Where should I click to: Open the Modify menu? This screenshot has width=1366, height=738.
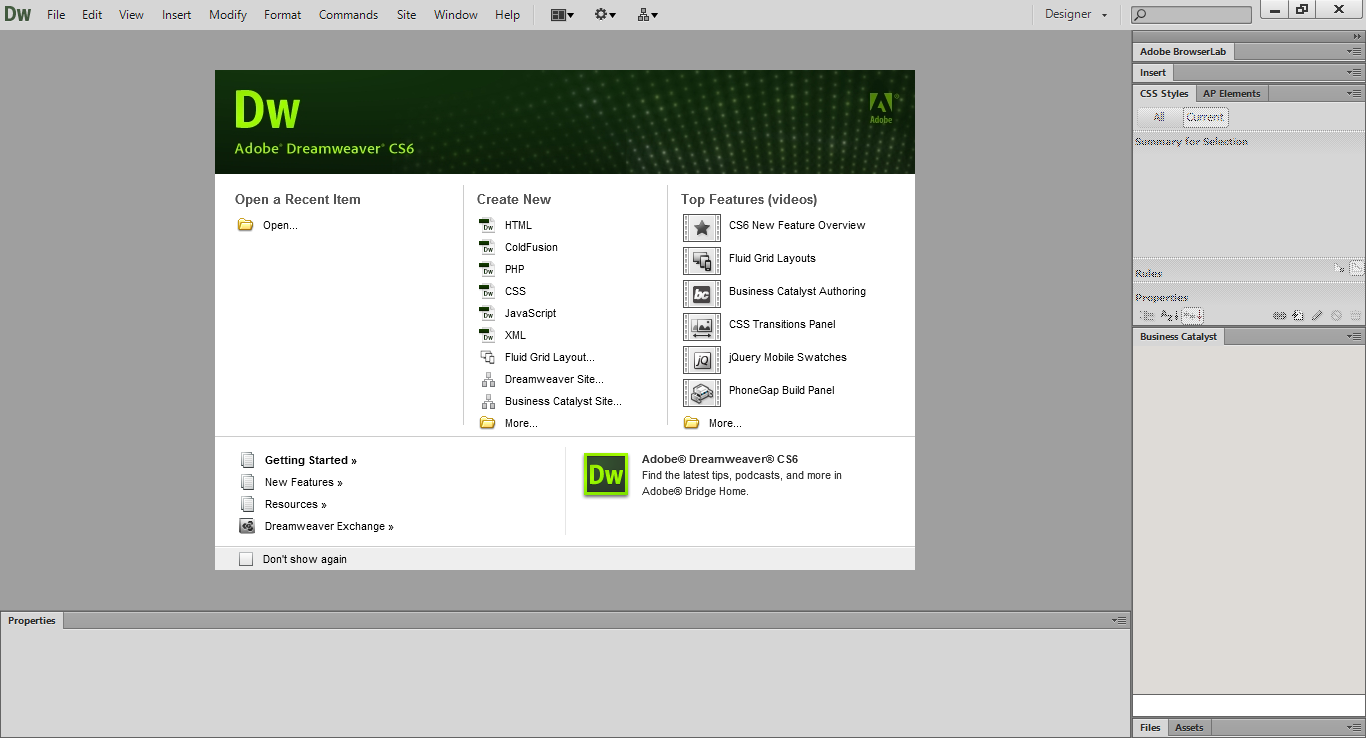point(228,15)
